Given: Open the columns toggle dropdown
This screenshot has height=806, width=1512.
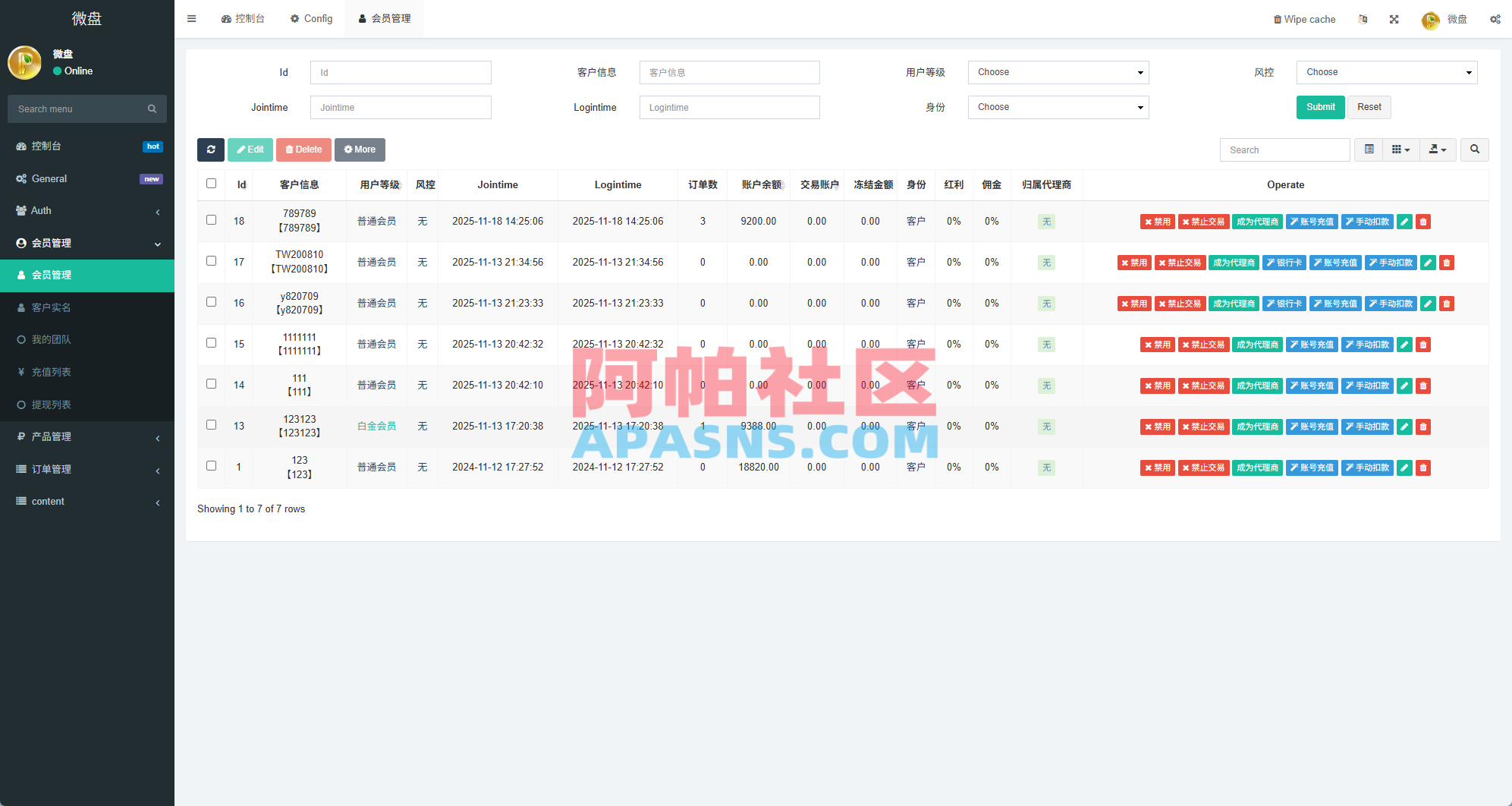Looking at the screenshot, I should pyautogui.click(x=1401, y=150).
